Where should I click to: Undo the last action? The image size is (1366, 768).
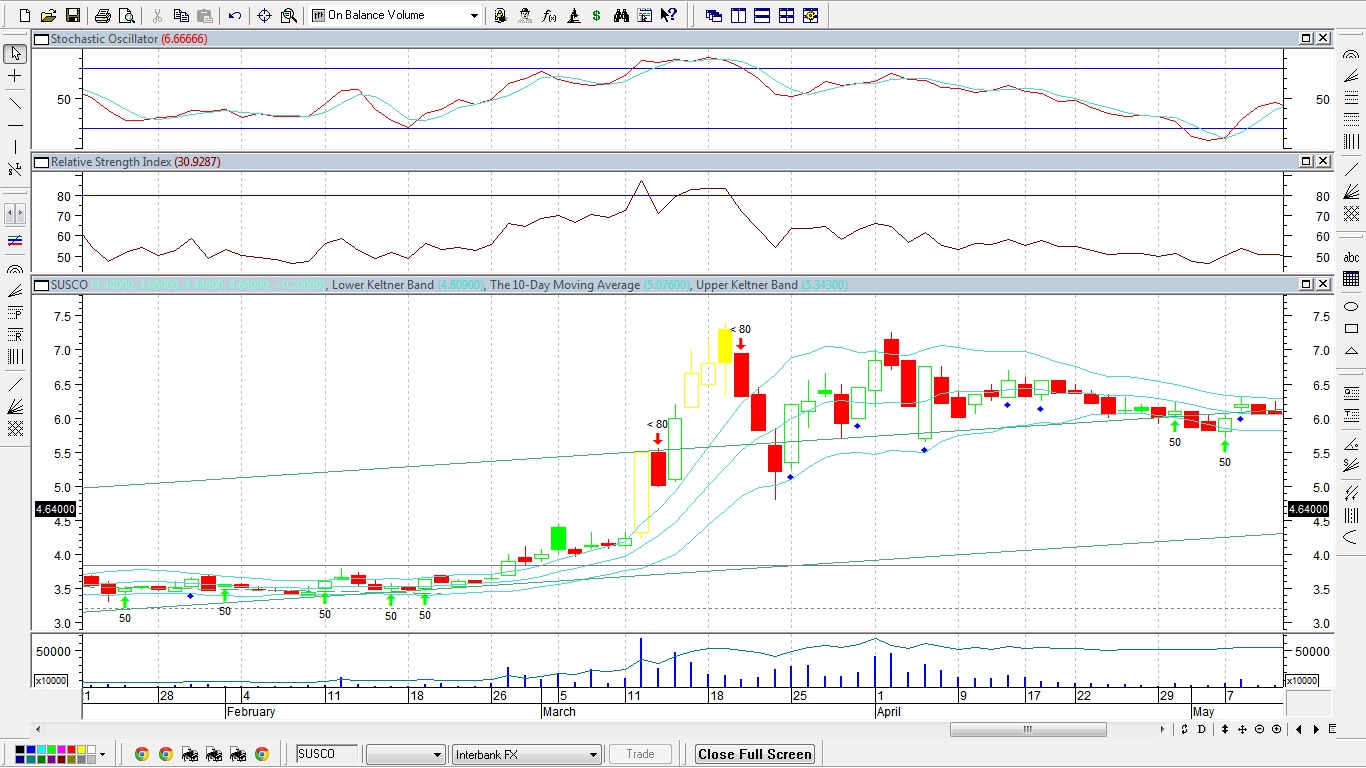[x=235, y=15]
